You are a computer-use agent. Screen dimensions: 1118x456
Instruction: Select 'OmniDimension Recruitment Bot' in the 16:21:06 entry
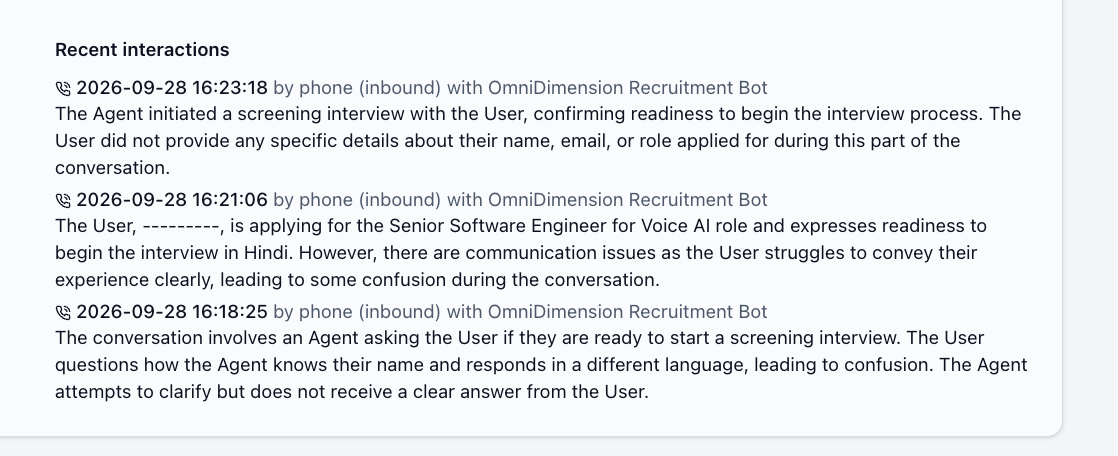[x=627, y=200]
